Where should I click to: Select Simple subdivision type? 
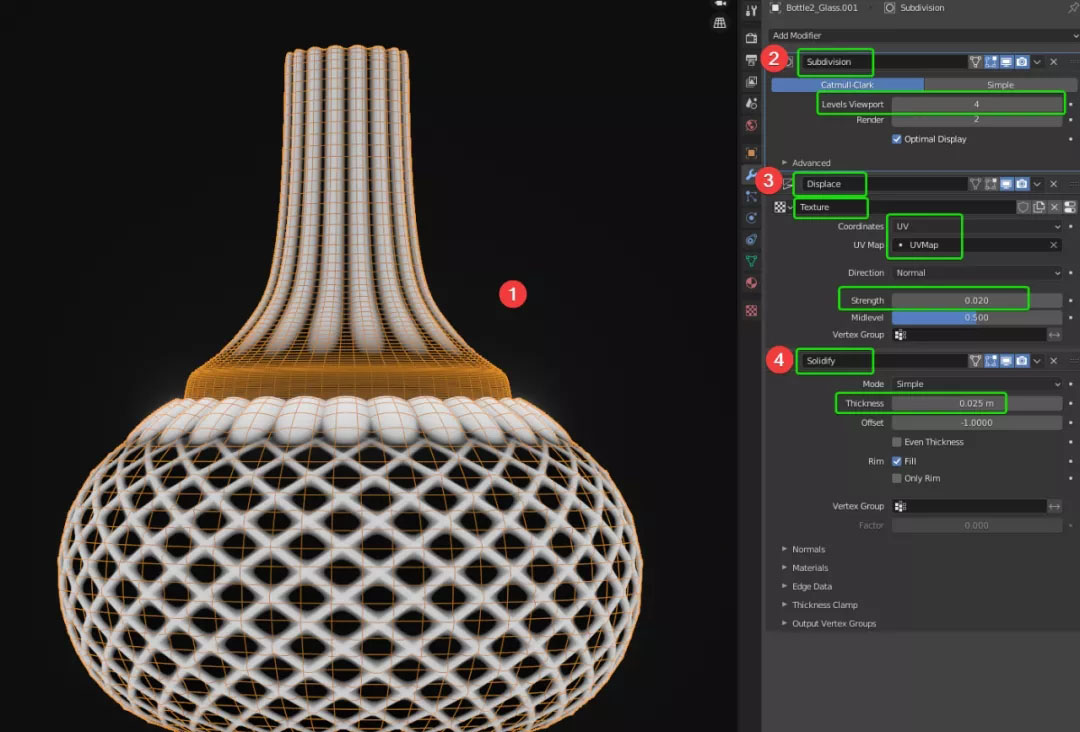(1000, 85)
